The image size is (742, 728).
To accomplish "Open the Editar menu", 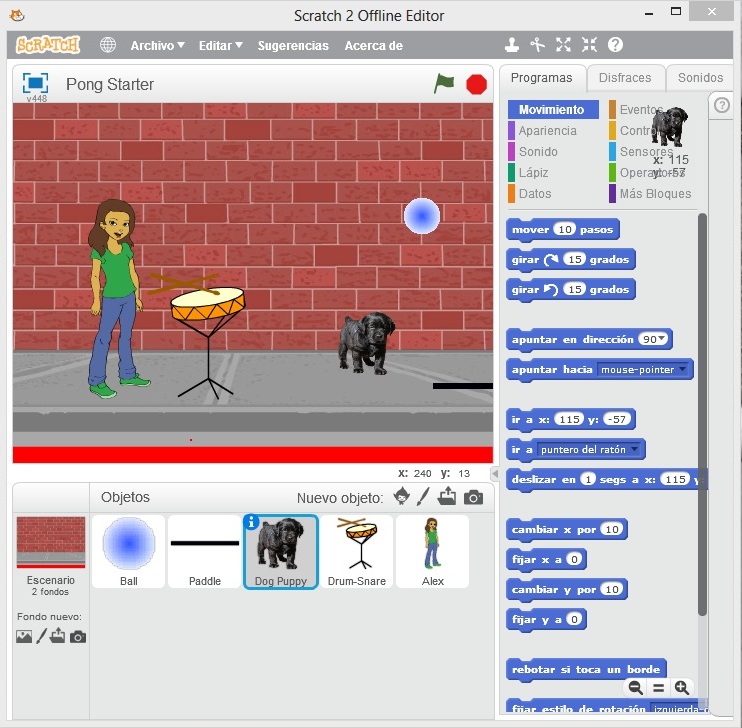I will (x=221, y=45).
